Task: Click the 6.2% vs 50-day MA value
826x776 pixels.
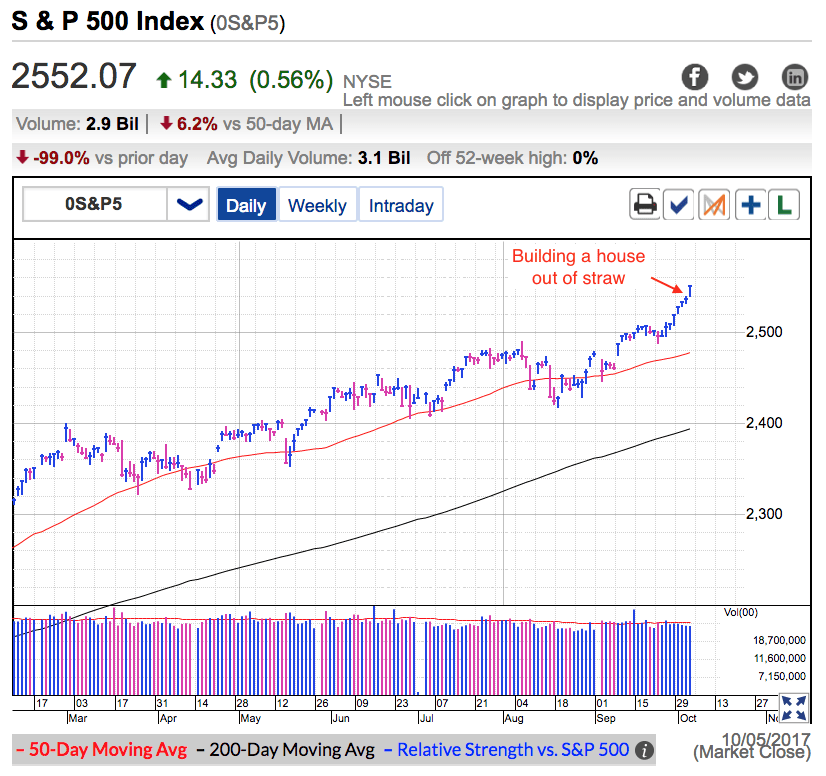Action: point(246,124)
